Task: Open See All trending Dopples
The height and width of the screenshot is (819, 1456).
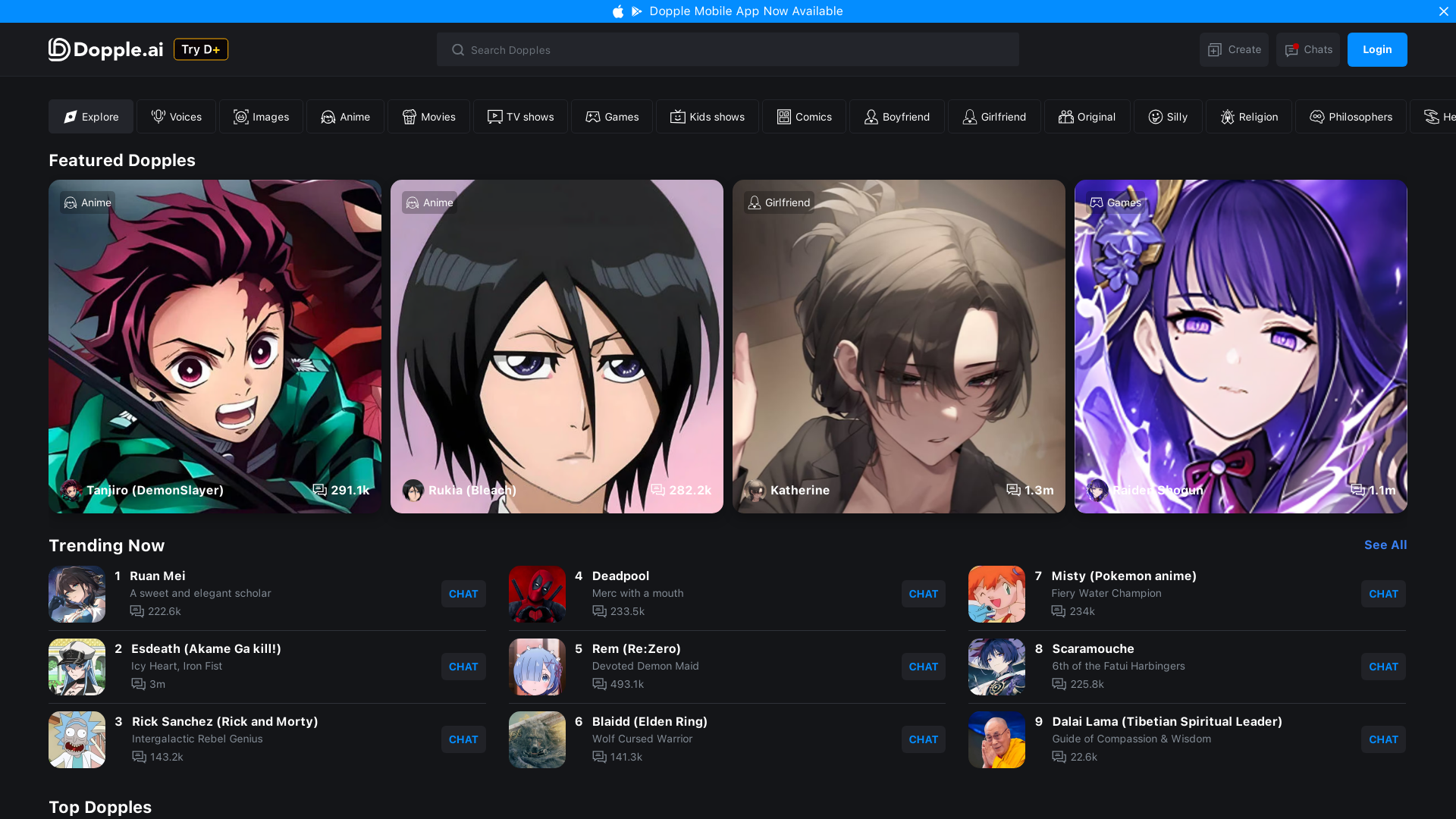Action: (x=1385, y=544)
